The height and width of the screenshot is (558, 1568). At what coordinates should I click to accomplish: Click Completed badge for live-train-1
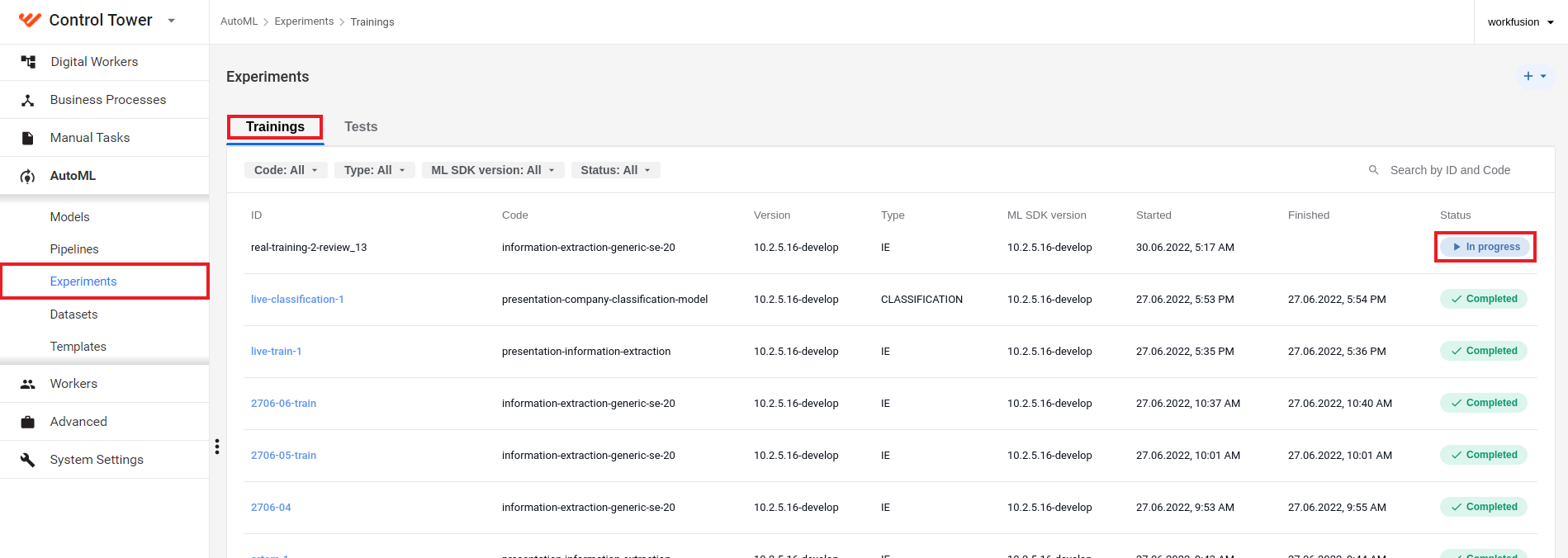(x=1484, y=351)
